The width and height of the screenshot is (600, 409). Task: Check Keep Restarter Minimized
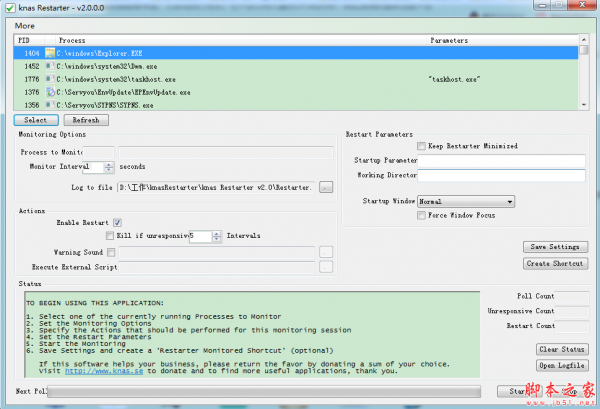pyautogui.click(x=421, y=145)
